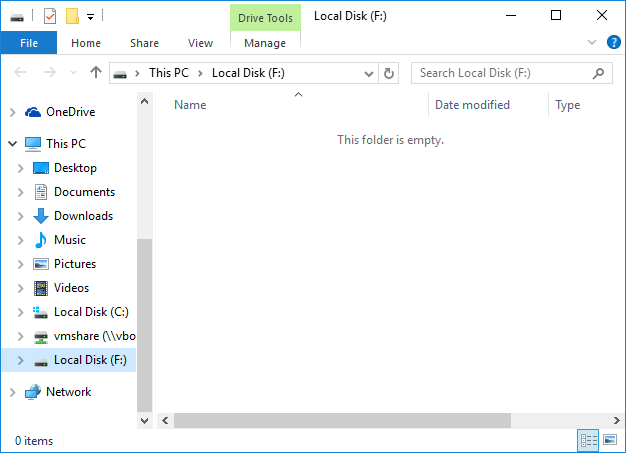Click the file list horizontal scrollbar thumb

click(x=342, y=421)
